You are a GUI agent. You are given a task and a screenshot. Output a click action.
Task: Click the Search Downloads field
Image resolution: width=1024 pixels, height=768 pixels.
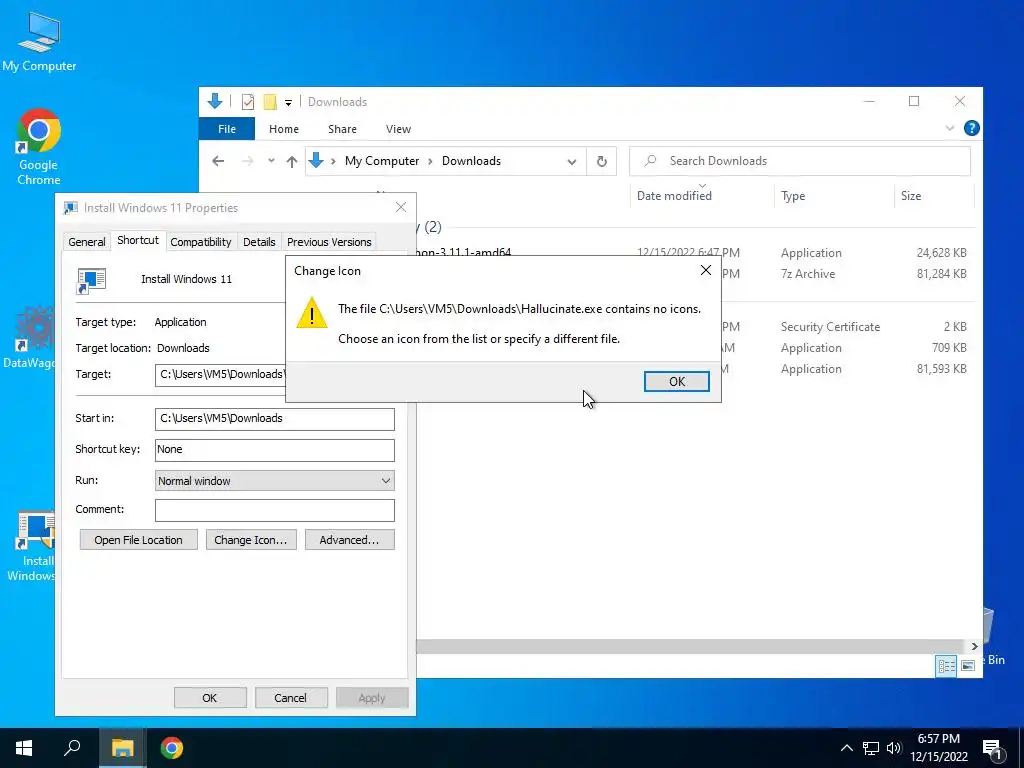(799, 161)
